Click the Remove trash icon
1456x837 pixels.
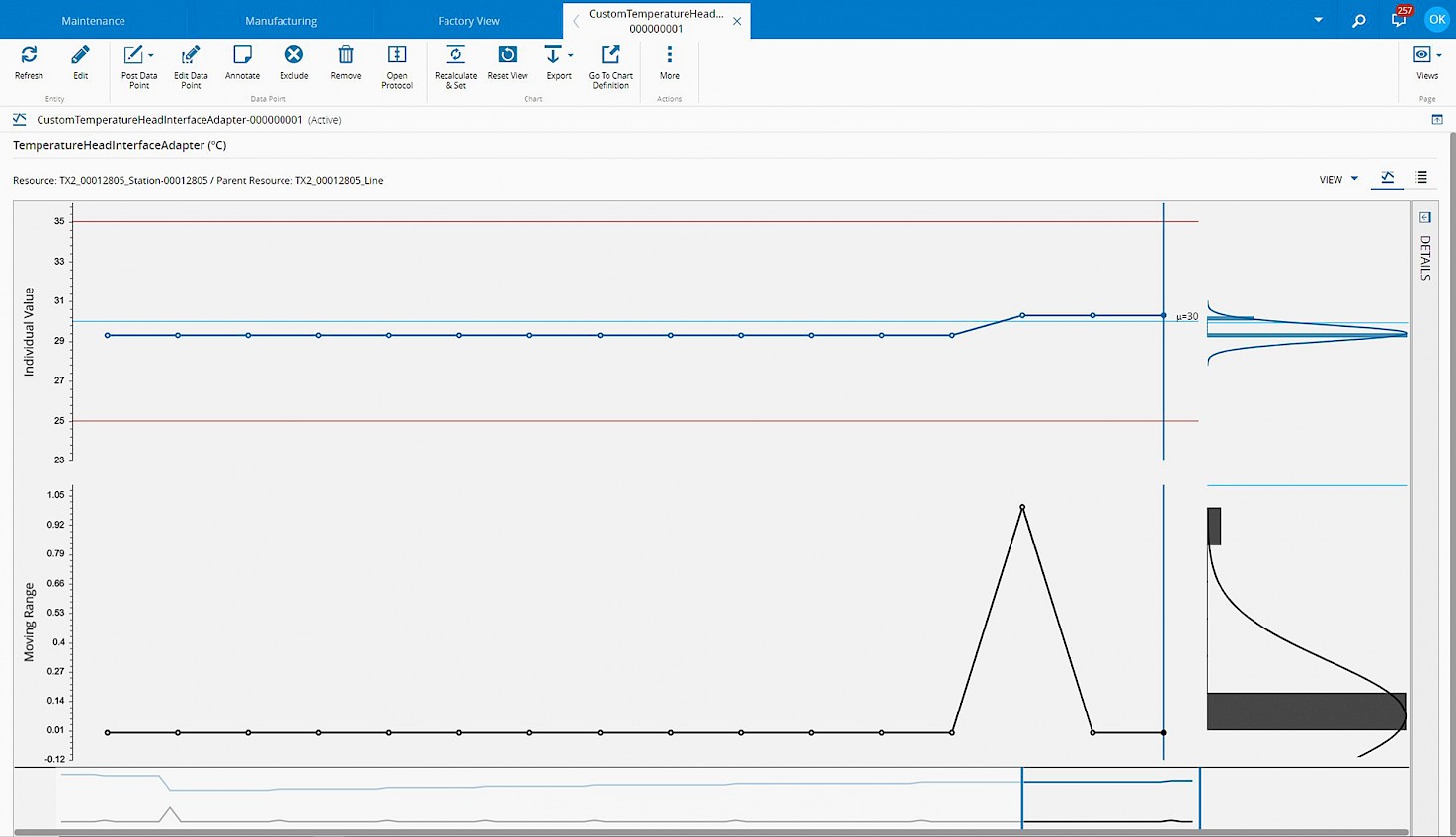coord(346,55)
